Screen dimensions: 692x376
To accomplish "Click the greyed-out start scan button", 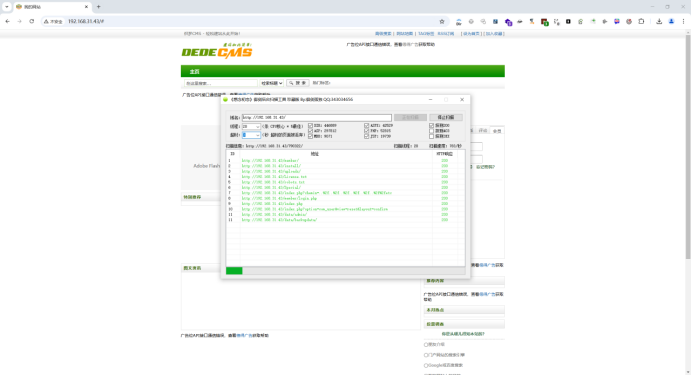I will pos(410,117).
